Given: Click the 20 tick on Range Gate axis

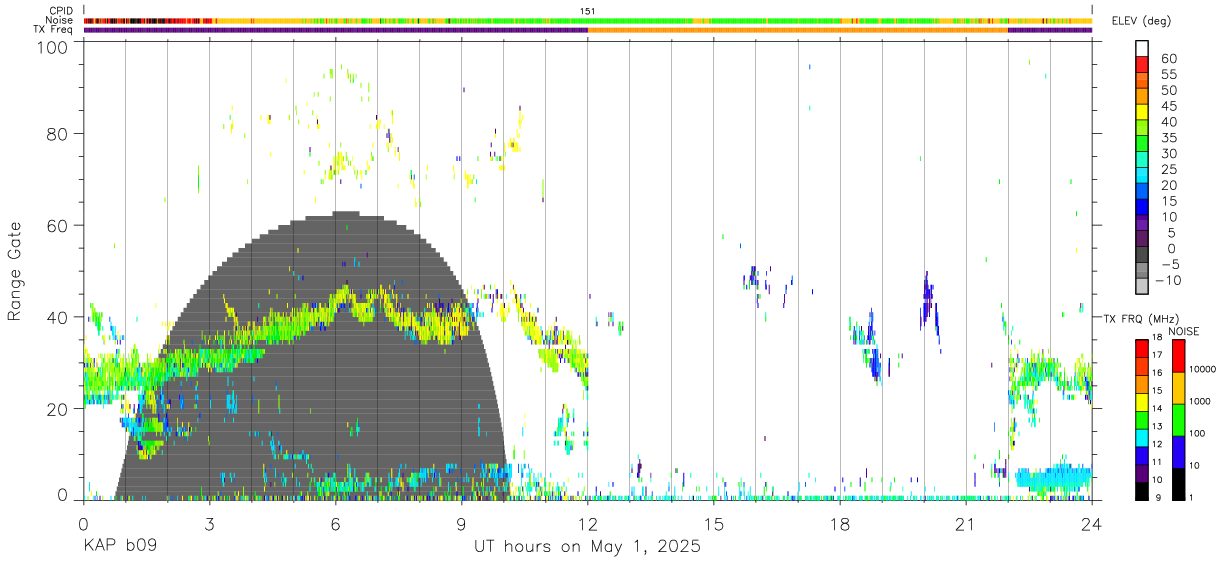Looking at the screenshot, I should pyautogui.click(x=58, y=409).
